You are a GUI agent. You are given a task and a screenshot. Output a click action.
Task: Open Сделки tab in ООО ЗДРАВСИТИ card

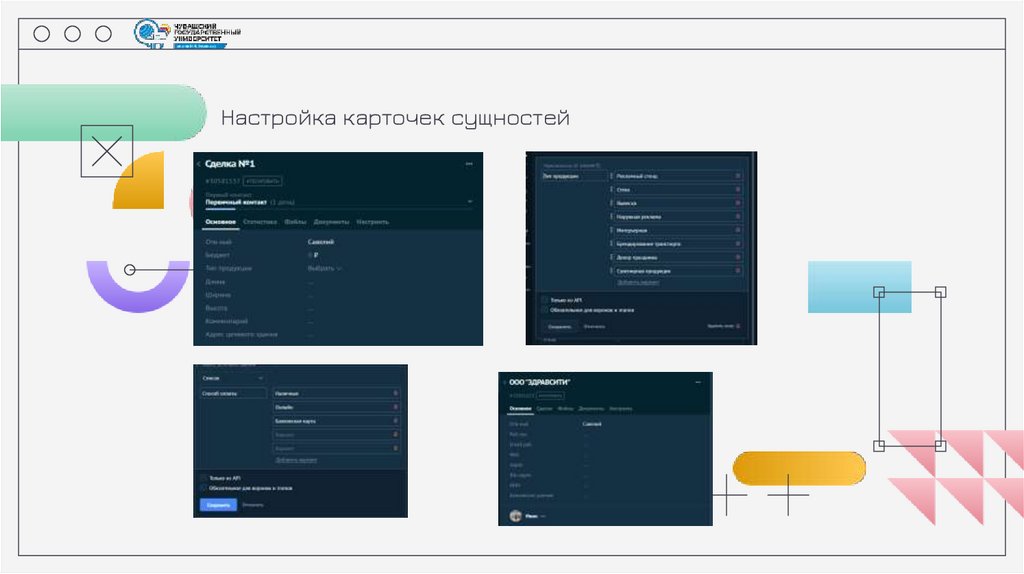click(544, 409)
